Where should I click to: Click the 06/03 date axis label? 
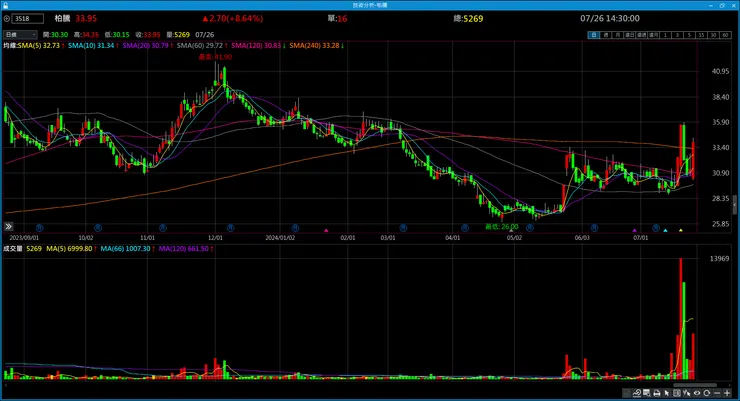point(582,238)
